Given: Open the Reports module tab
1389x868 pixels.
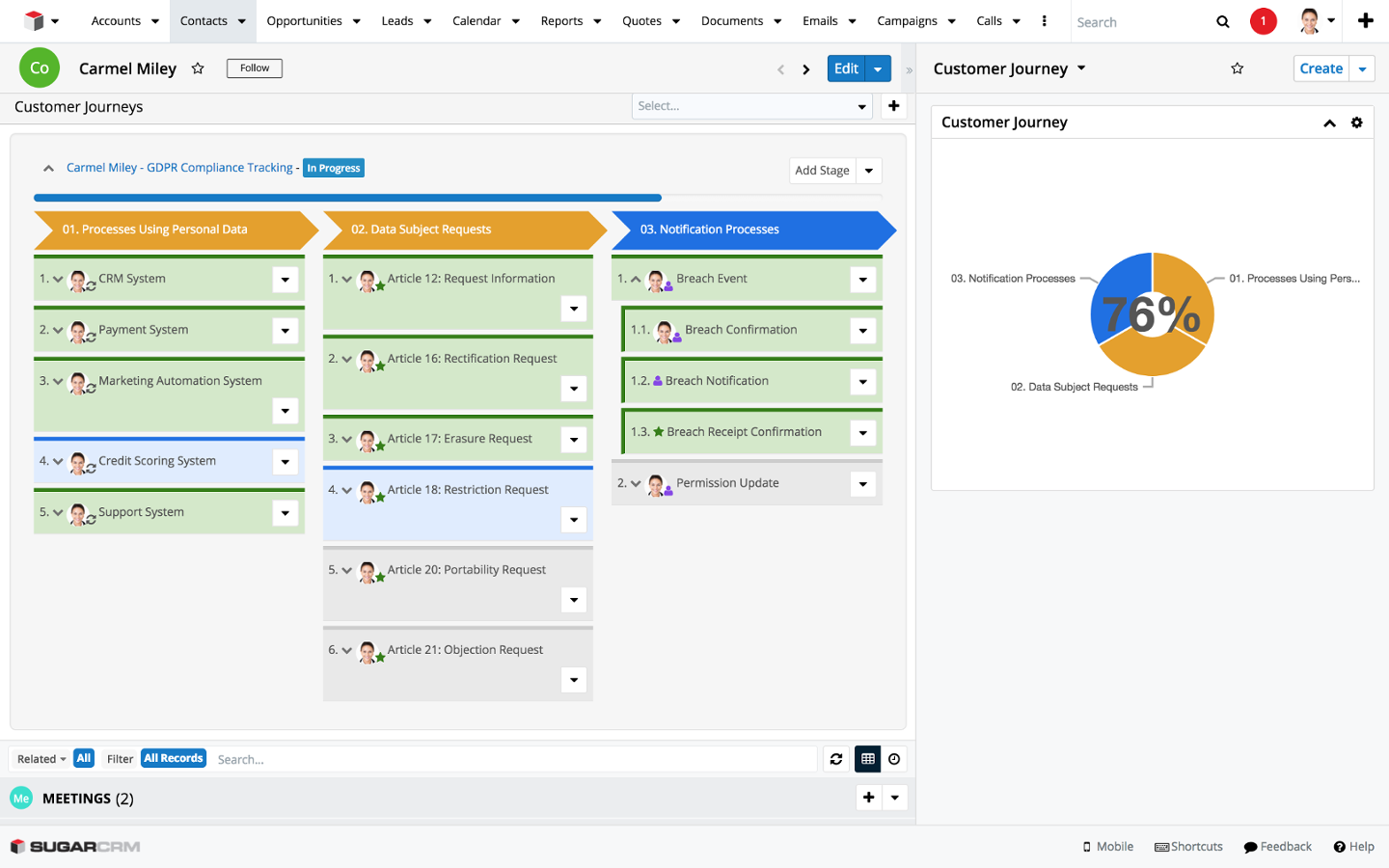Looking at the screenshot, I should [561, 21].
